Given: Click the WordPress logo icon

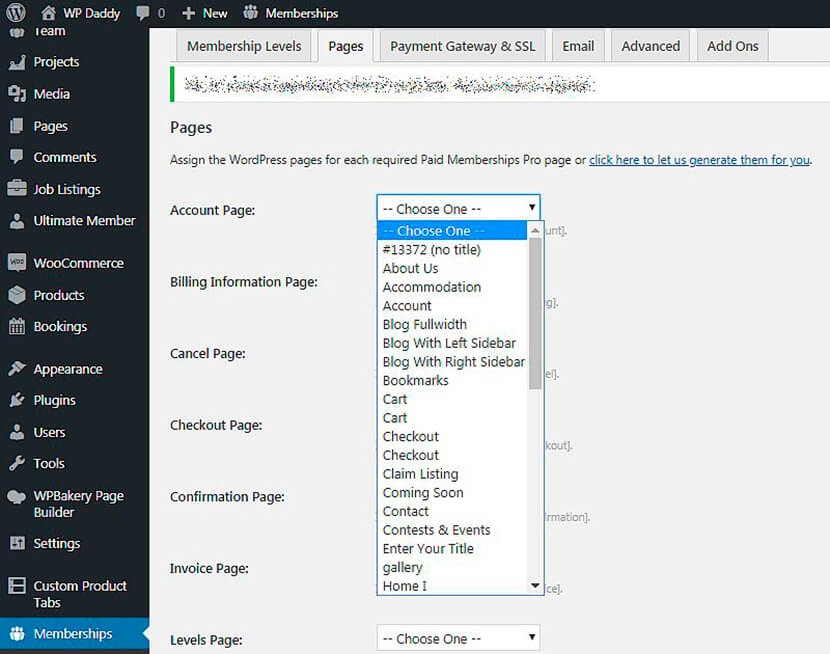Looking at the screenshot, I should pyautogui.click(x=15, y=12).
